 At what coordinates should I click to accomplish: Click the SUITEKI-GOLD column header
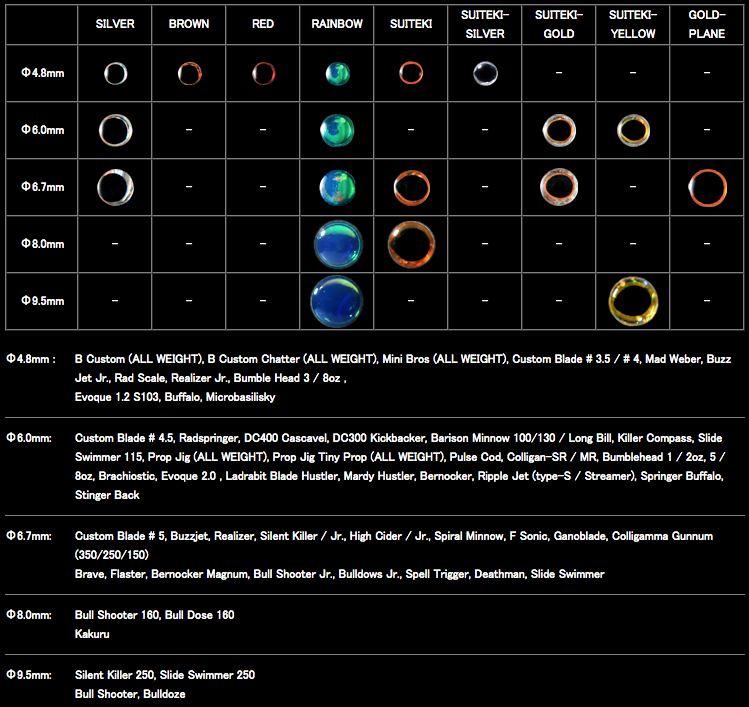(559, 24)
